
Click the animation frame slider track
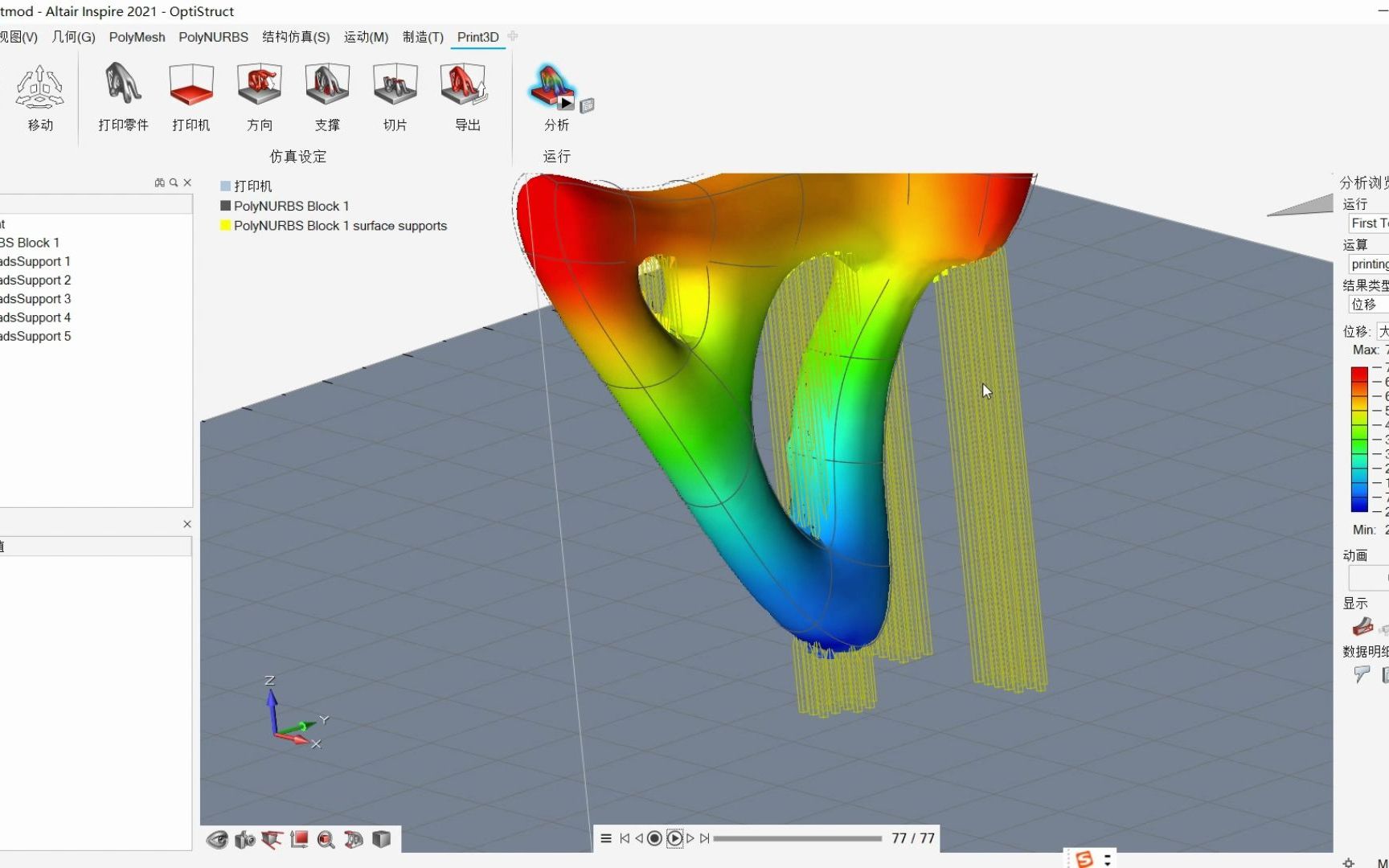(x=797, y=838)
